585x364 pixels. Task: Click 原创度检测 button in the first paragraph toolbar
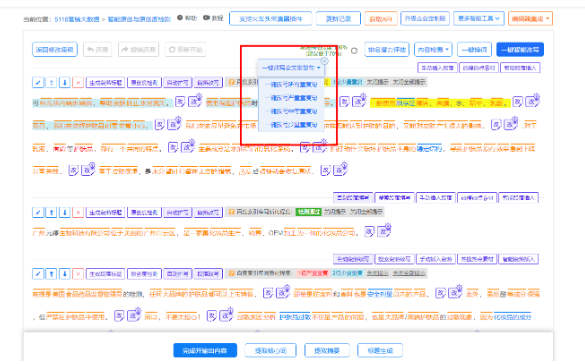144,82
